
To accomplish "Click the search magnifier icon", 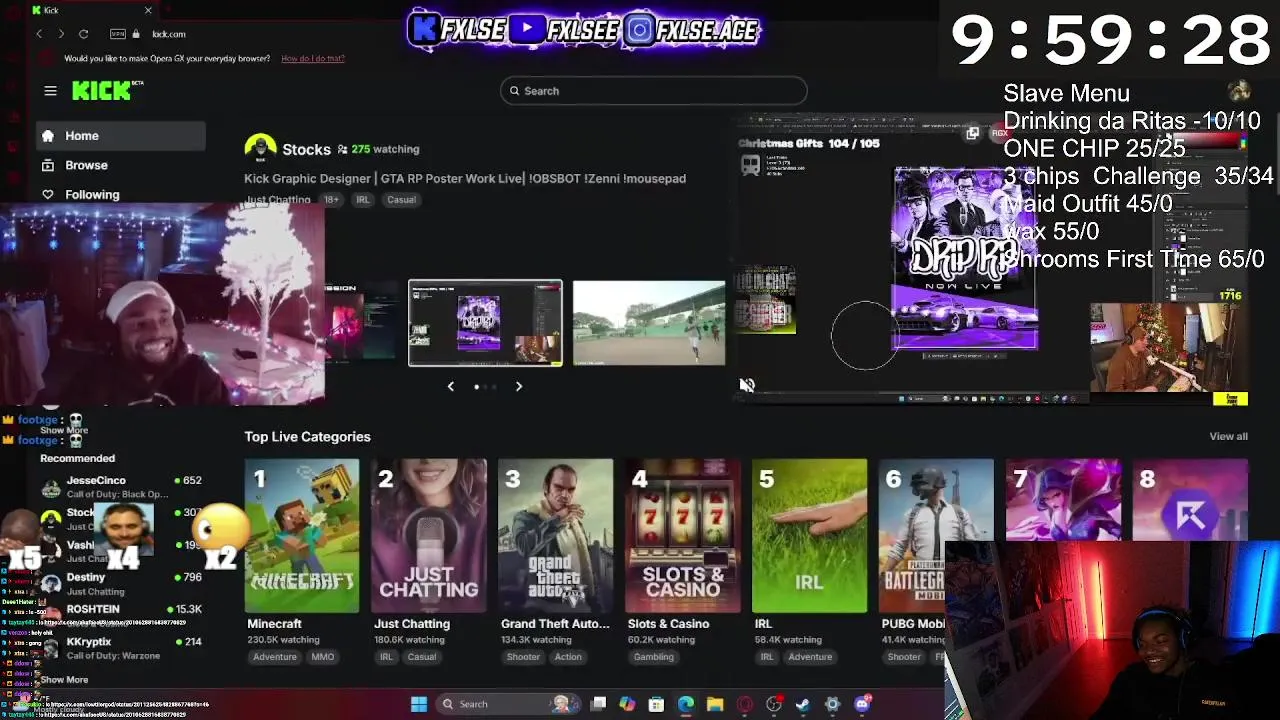I will (x=515, y=91).
